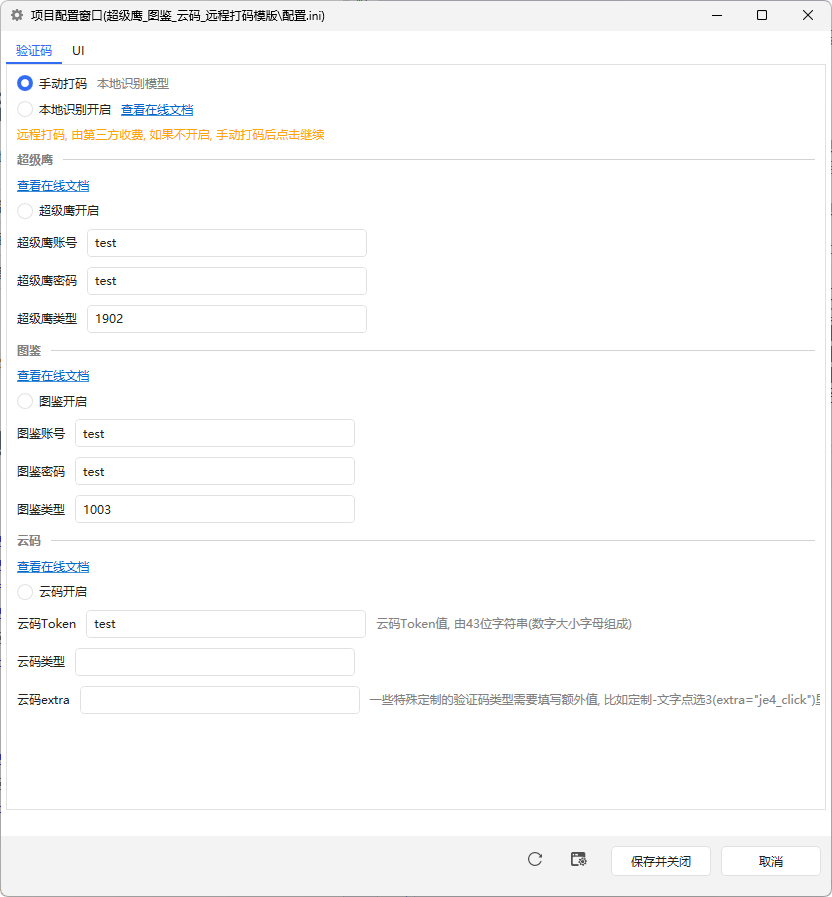Screen dimensions: 832x897
Task: Follow 查看在线文档 link under 图鉴 section
Action: (53, 376)
